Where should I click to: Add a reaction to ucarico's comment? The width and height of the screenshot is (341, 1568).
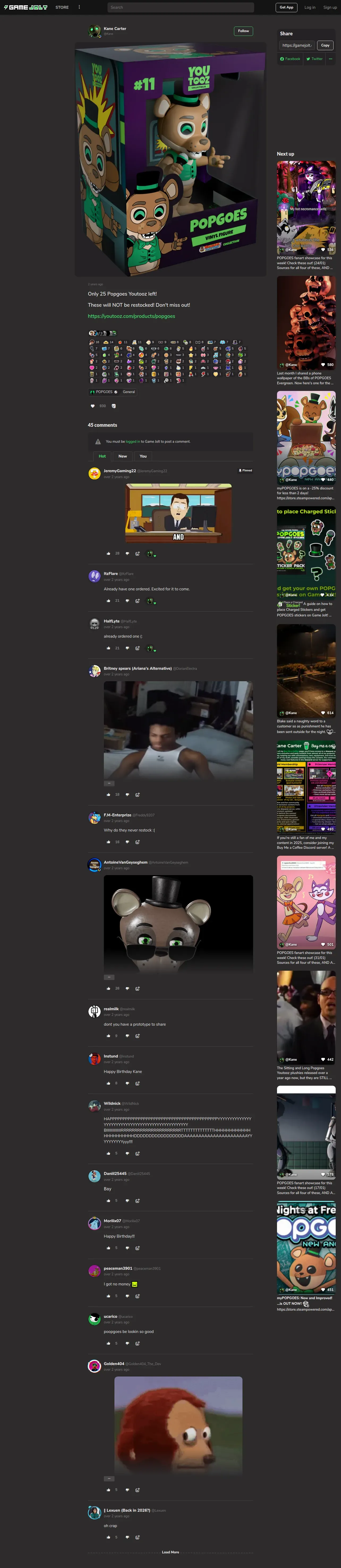point(138,1343)
